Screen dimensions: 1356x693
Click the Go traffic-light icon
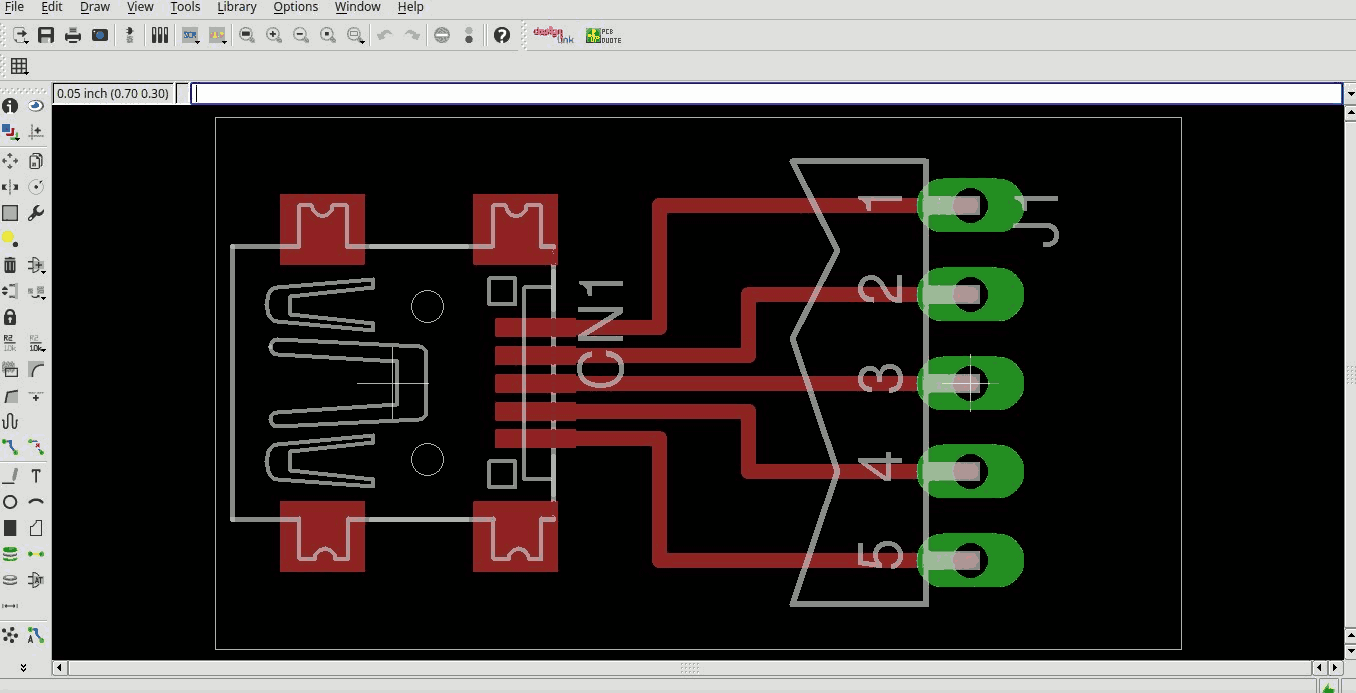[469, 35]
